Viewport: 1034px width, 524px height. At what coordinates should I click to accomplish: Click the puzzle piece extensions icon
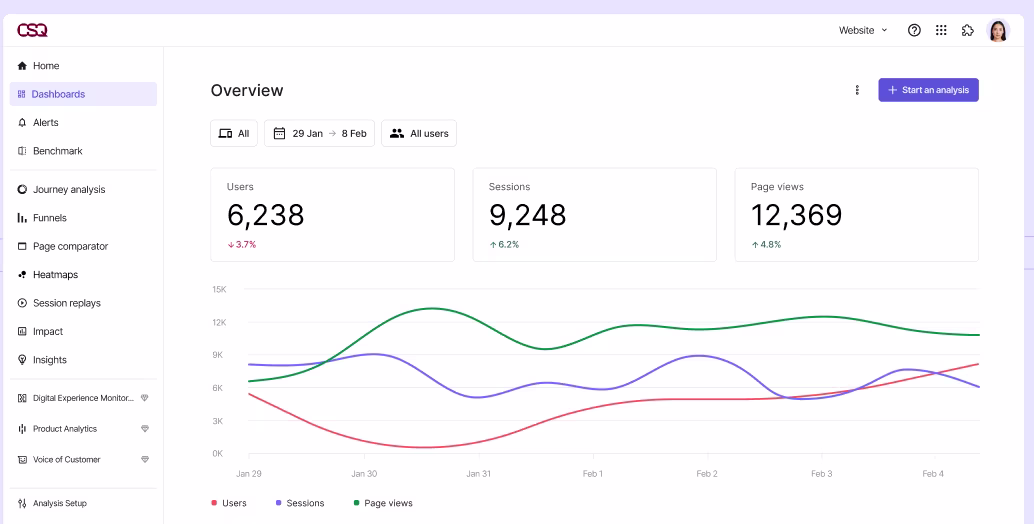967,30
